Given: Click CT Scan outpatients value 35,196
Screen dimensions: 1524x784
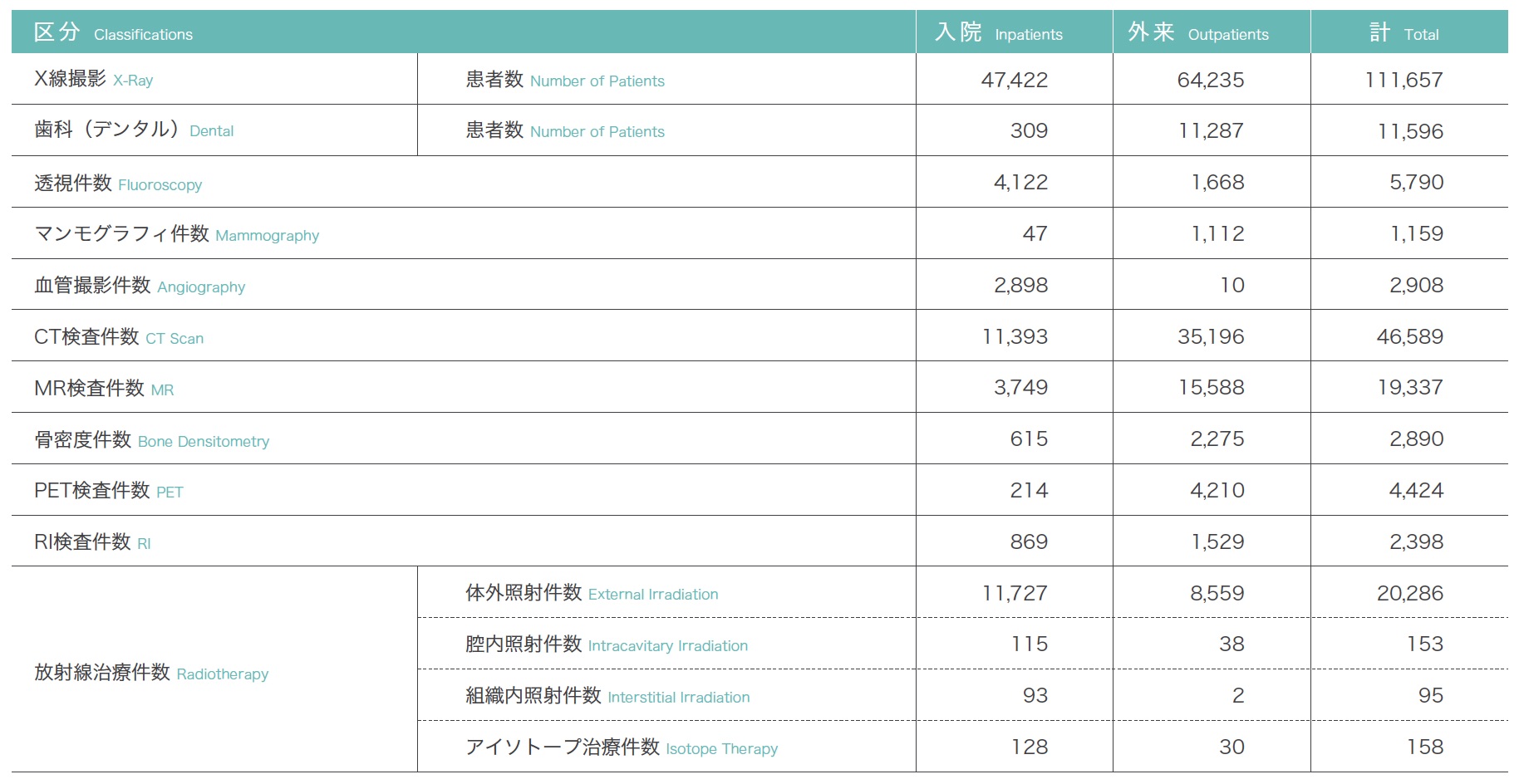Looking at the screenshot, I should click(x=1211, y=337).
